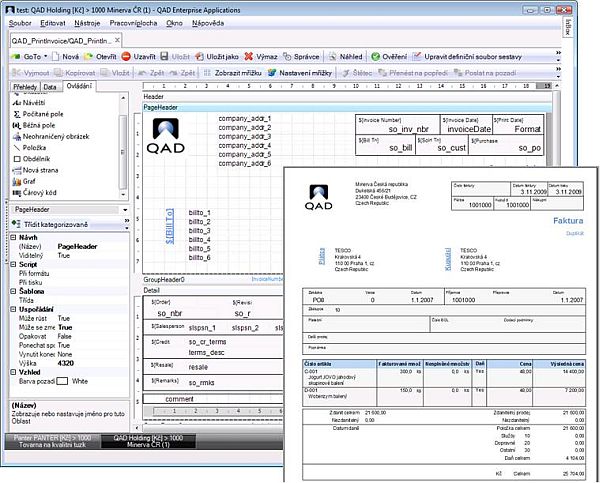Select the Graf chart control
The width and height of the screenshot is (600, 483).
[24, 181]
